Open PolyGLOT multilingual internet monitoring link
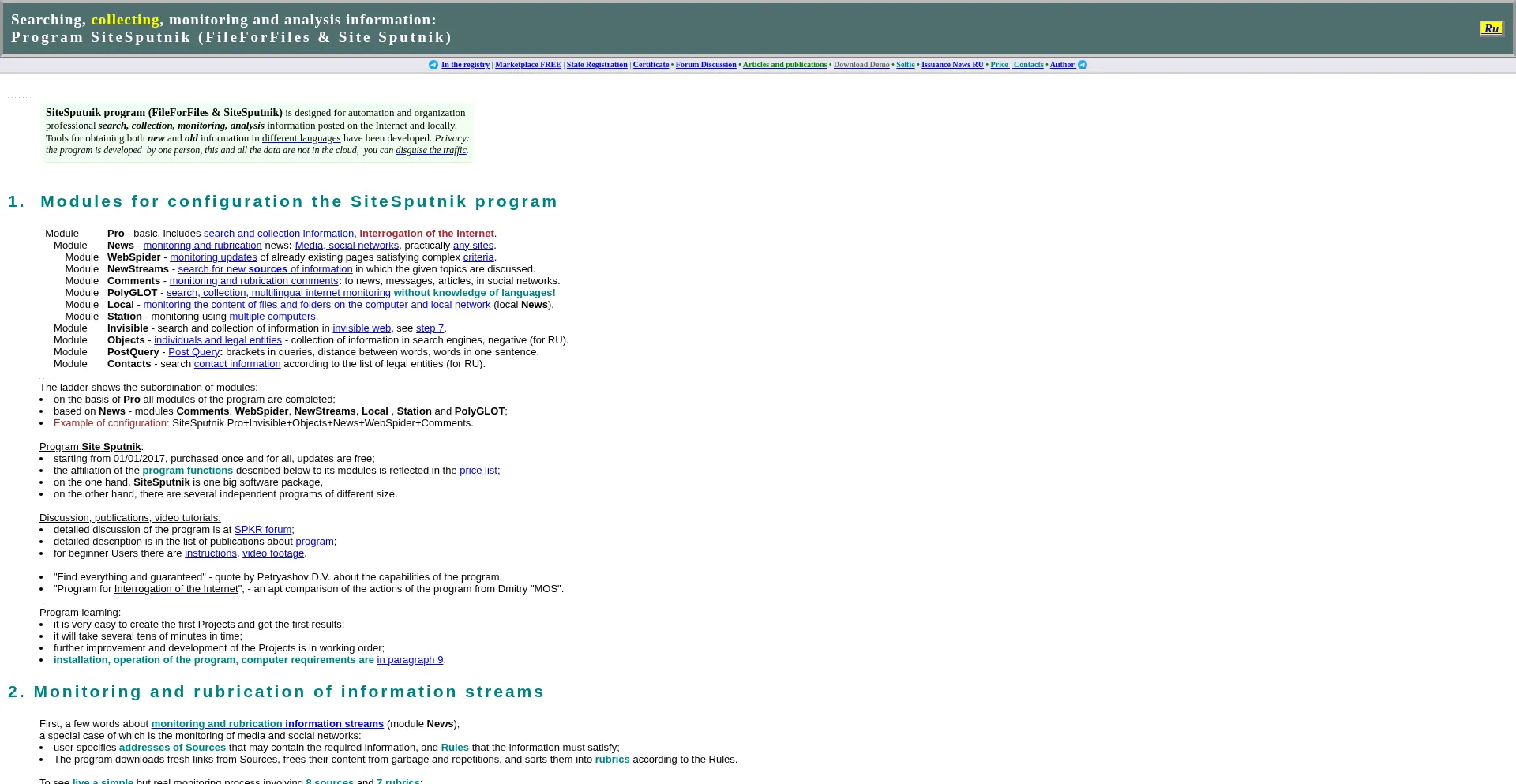 click(x=279, y=293)
